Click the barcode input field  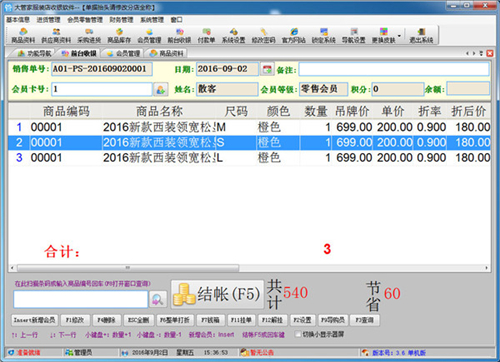(x=81, y=299)
